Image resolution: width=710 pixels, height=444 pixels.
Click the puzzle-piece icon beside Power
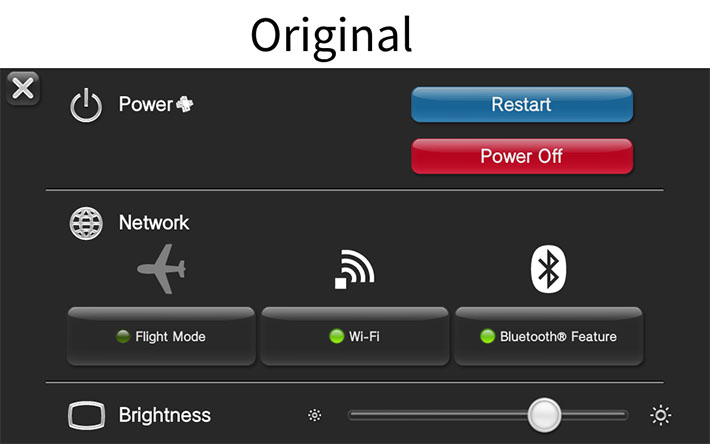click(x=185, y=104)
